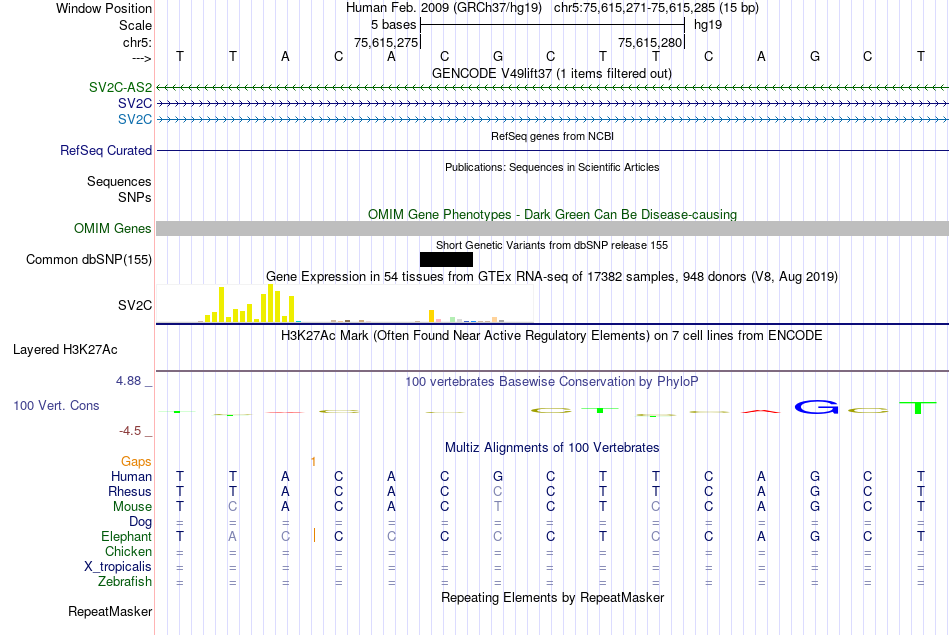
Task: Click the black dbSNP variant item box
Action: (x=446, y=259)
